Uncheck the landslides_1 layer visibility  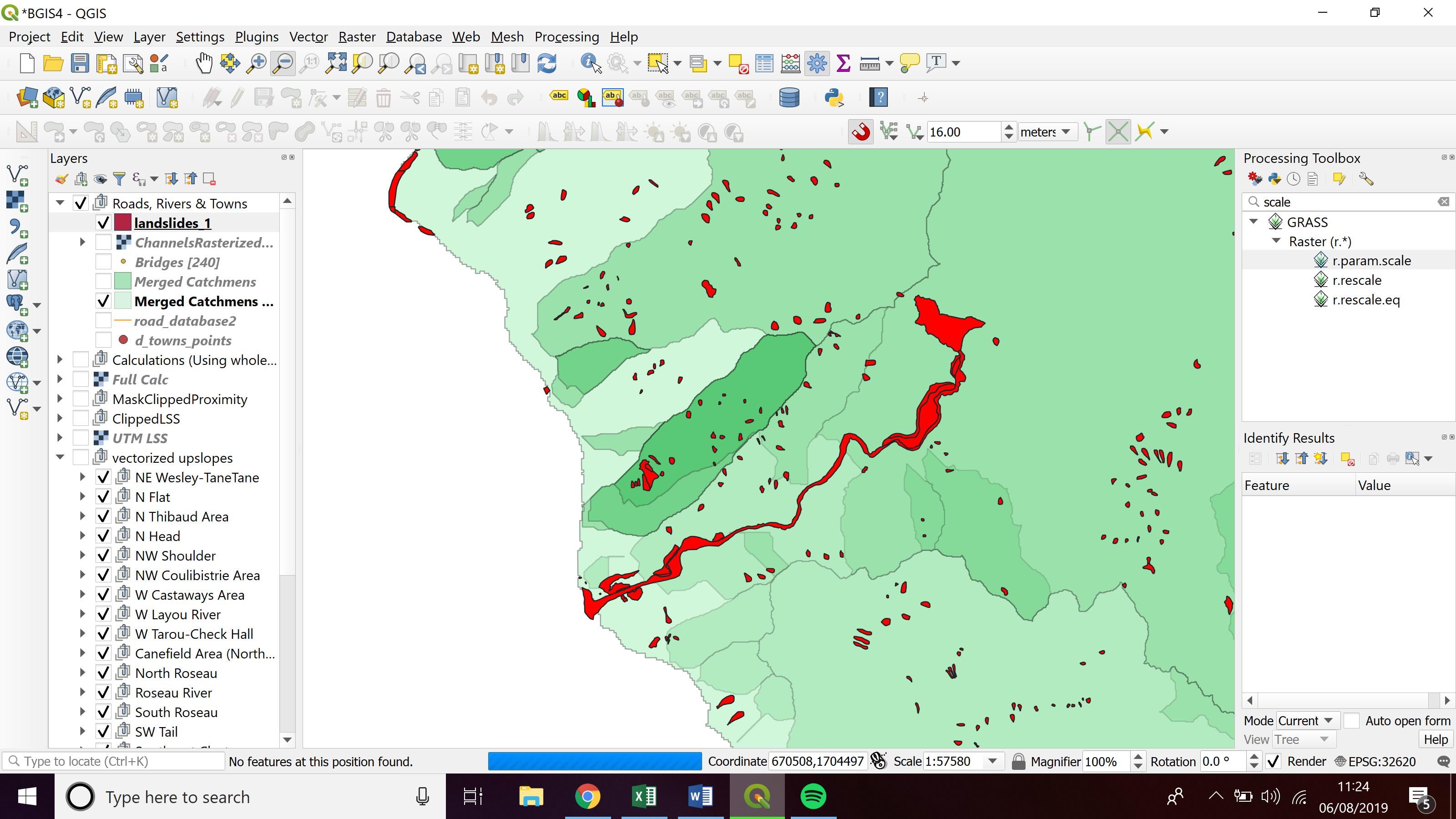point(103,222)
